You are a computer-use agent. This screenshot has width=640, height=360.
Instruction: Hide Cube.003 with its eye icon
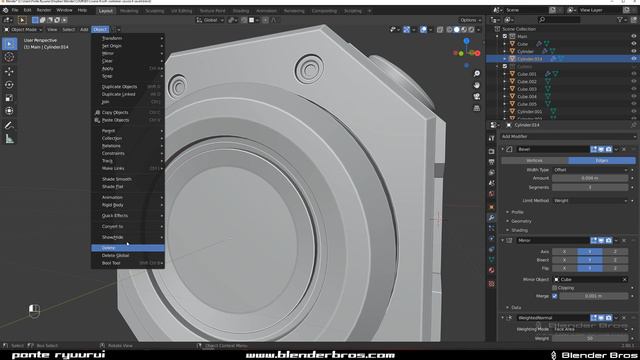633,89
